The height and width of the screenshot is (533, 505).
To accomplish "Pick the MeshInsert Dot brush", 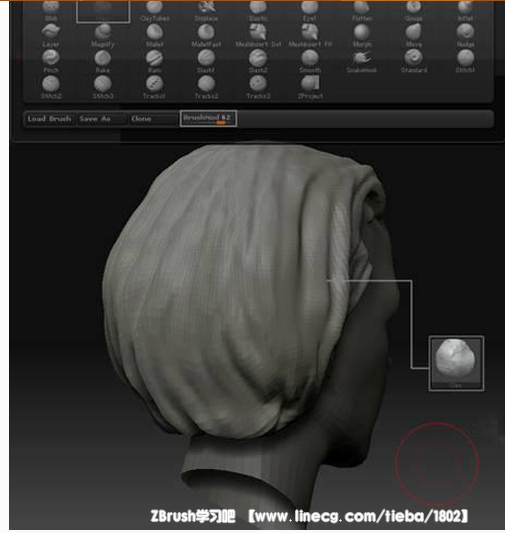I will point(258,35).
